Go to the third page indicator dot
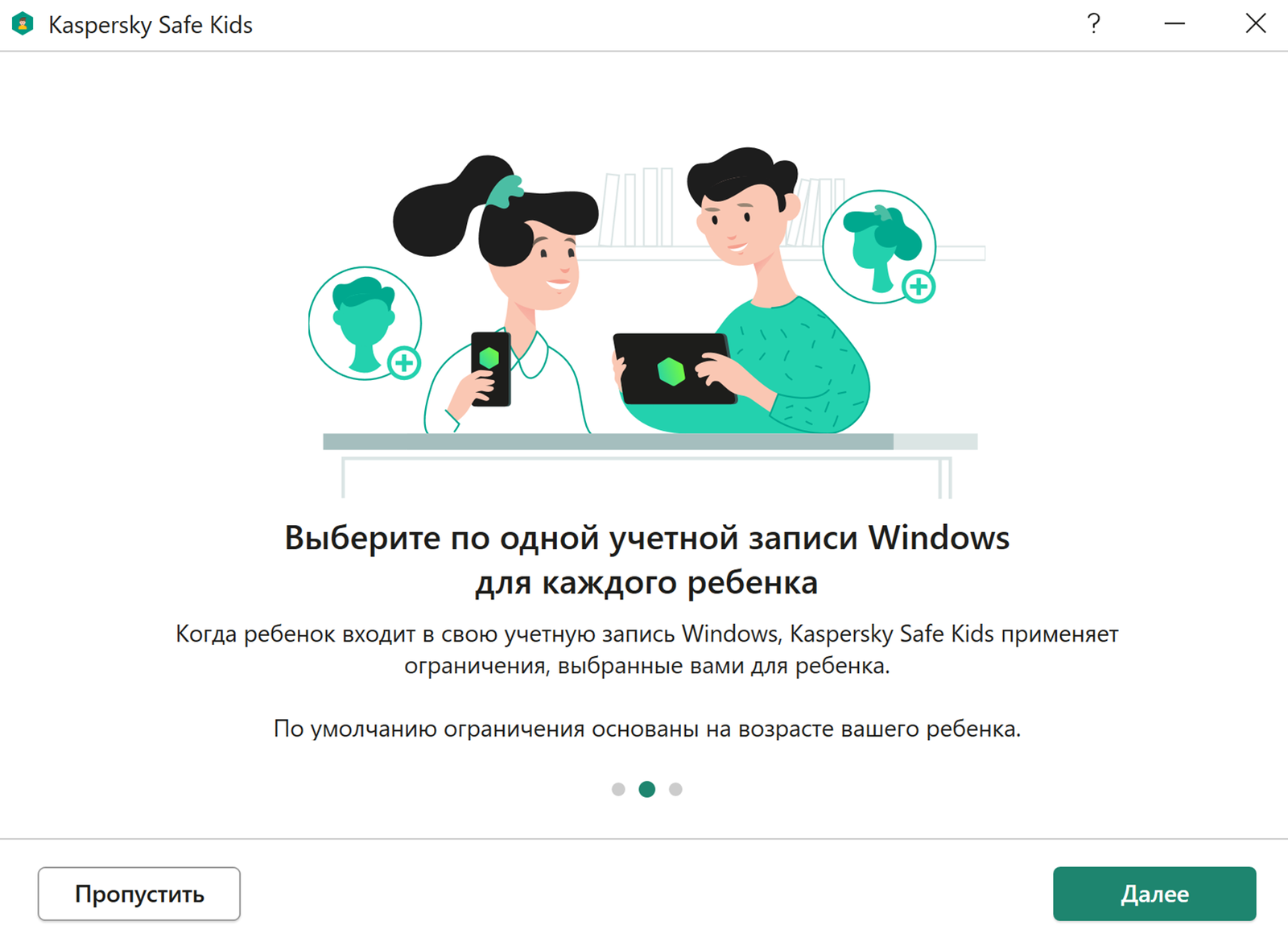The width and height of the screenshot is (1288, 942). tap(675, 789)
